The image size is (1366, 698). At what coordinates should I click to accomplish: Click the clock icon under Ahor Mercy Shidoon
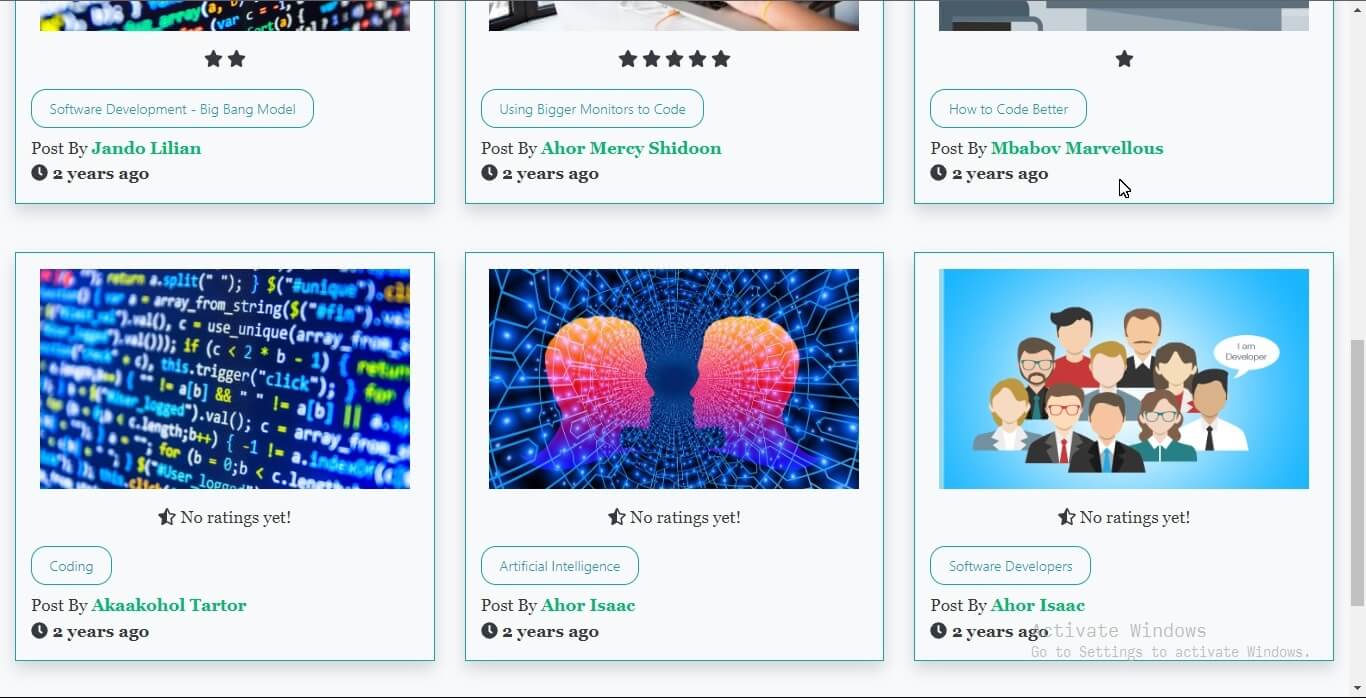(489, 173)
